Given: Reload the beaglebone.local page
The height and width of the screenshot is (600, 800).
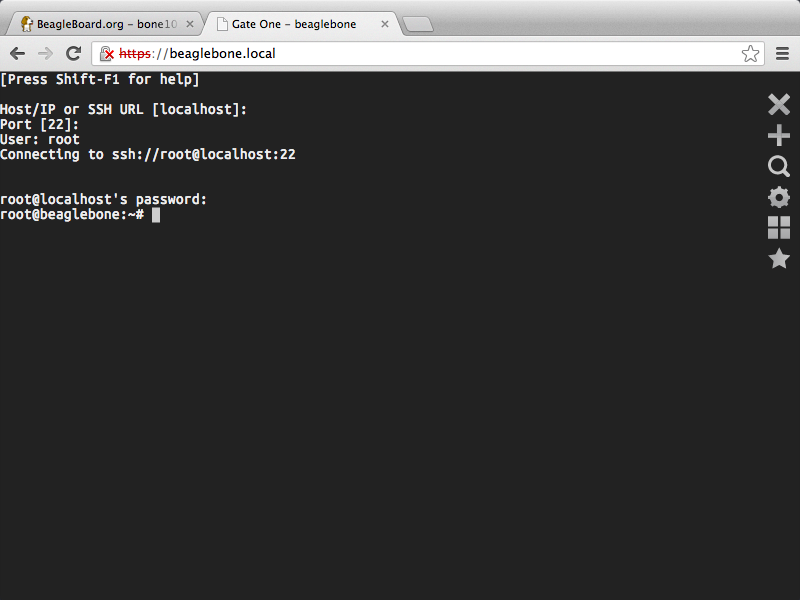Looking at the screenshot, I should (x=73, y=54).
